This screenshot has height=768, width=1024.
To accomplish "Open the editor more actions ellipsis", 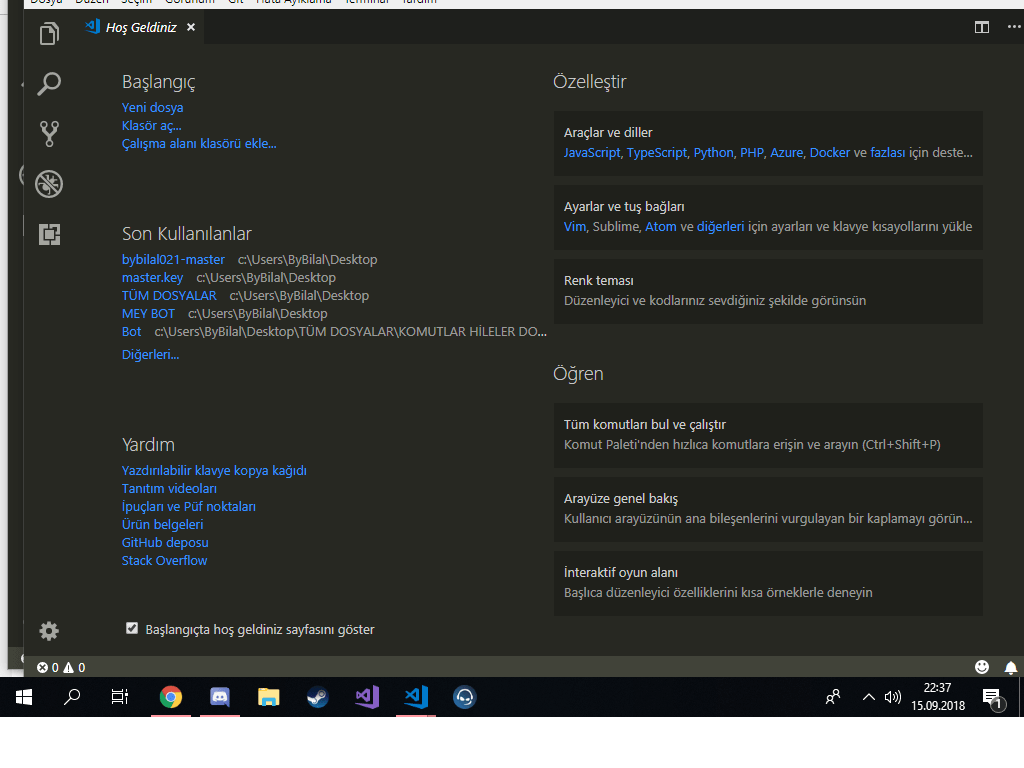I will [x=1014, y=27].
